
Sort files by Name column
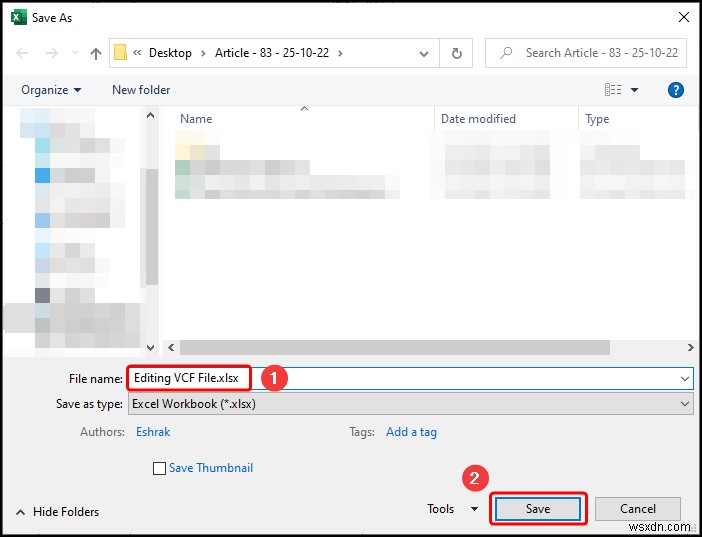click(196, 119)
